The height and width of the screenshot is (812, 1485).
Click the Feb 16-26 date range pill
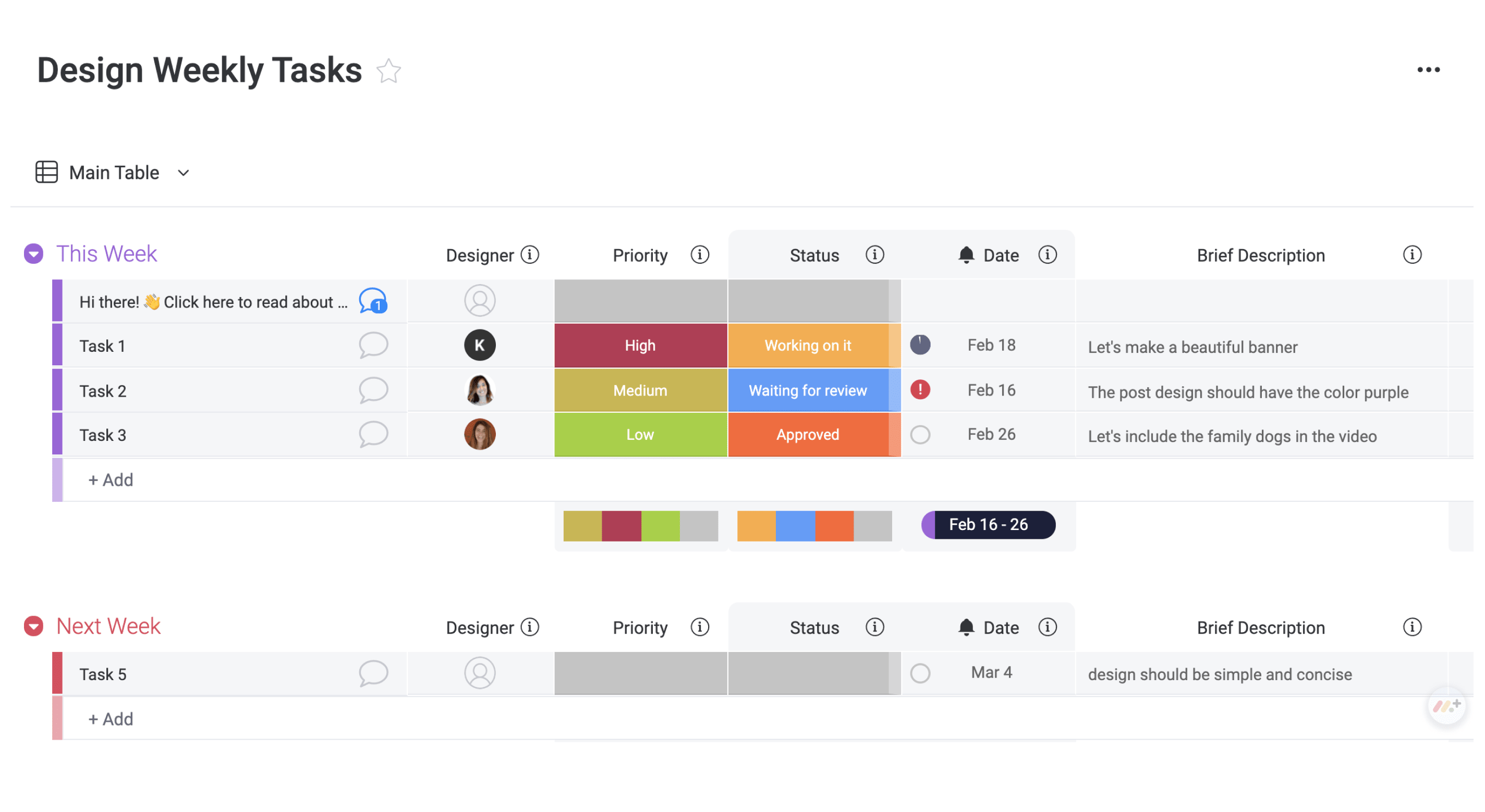coord(989,524)
